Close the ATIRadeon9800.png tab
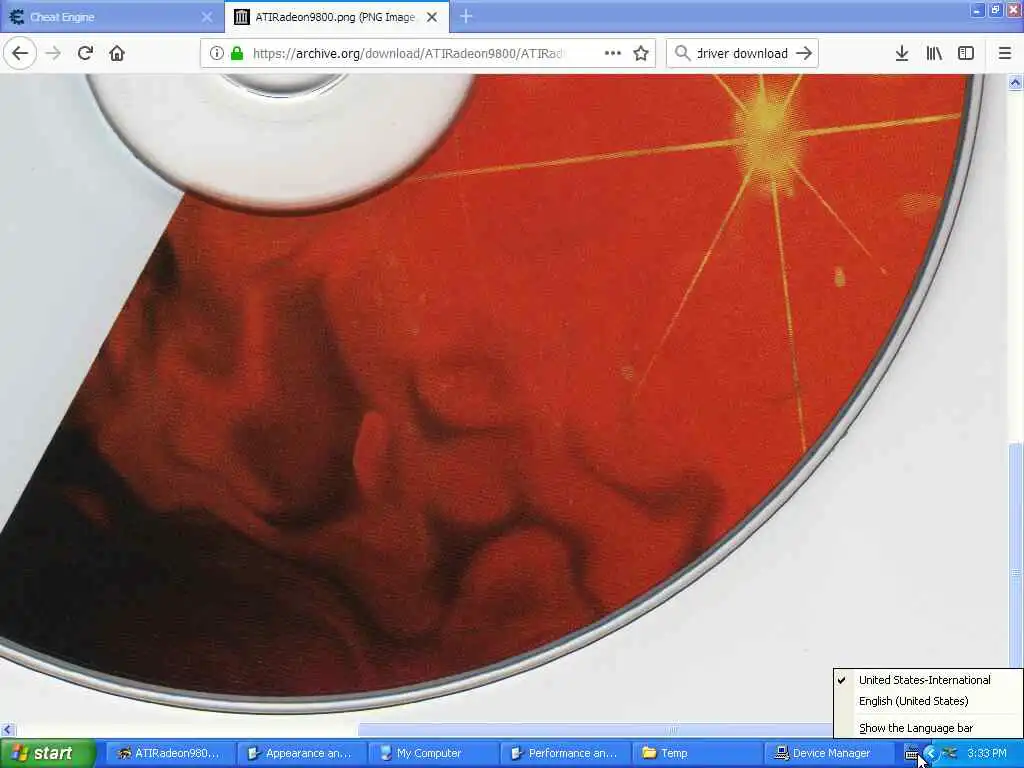Viewport: 1024px width, 768px height. [x=432, y=17]
